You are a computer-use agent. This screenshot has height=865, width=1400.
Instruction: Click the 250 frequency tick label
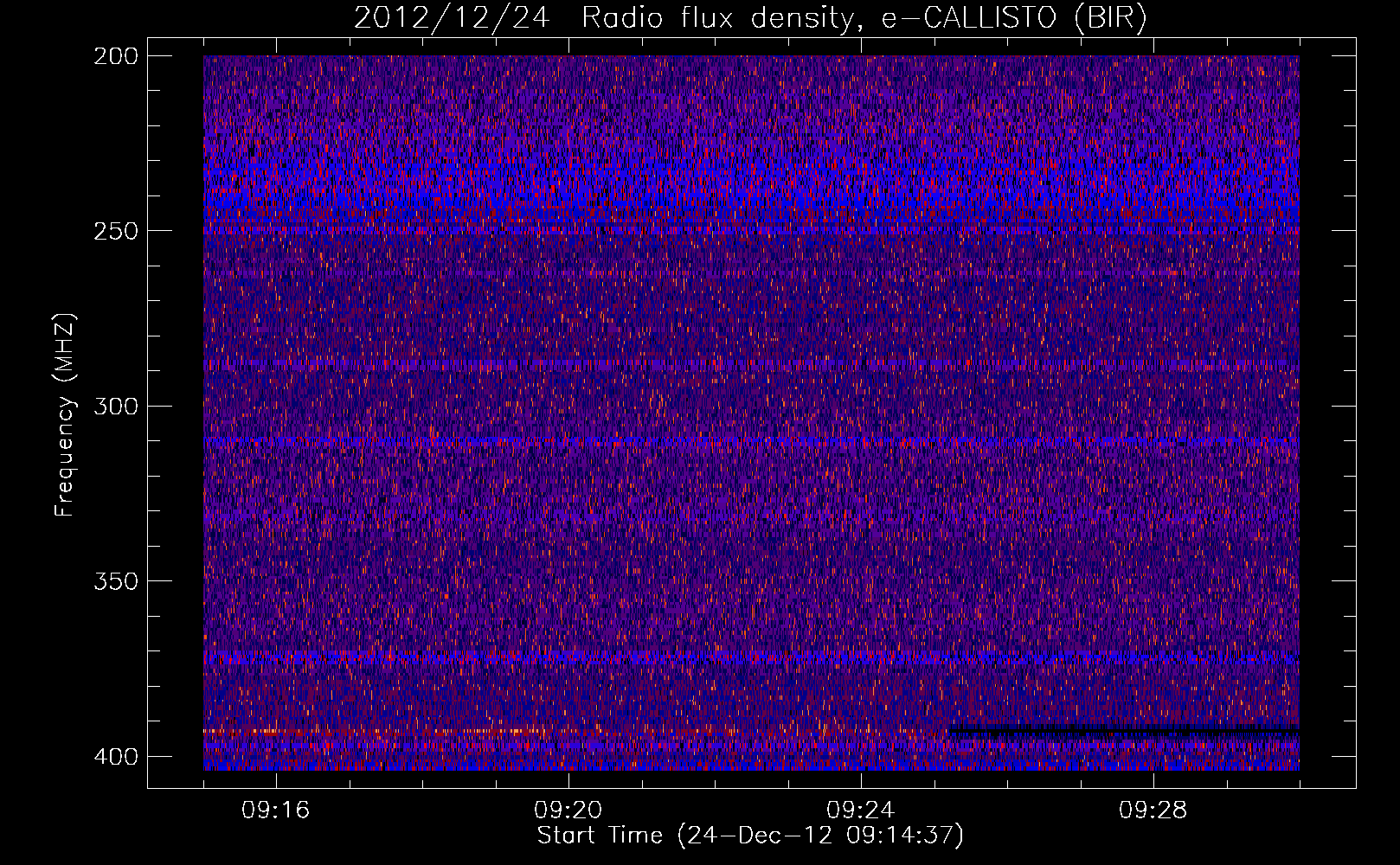pyautogui.click(x=115, y=231)
